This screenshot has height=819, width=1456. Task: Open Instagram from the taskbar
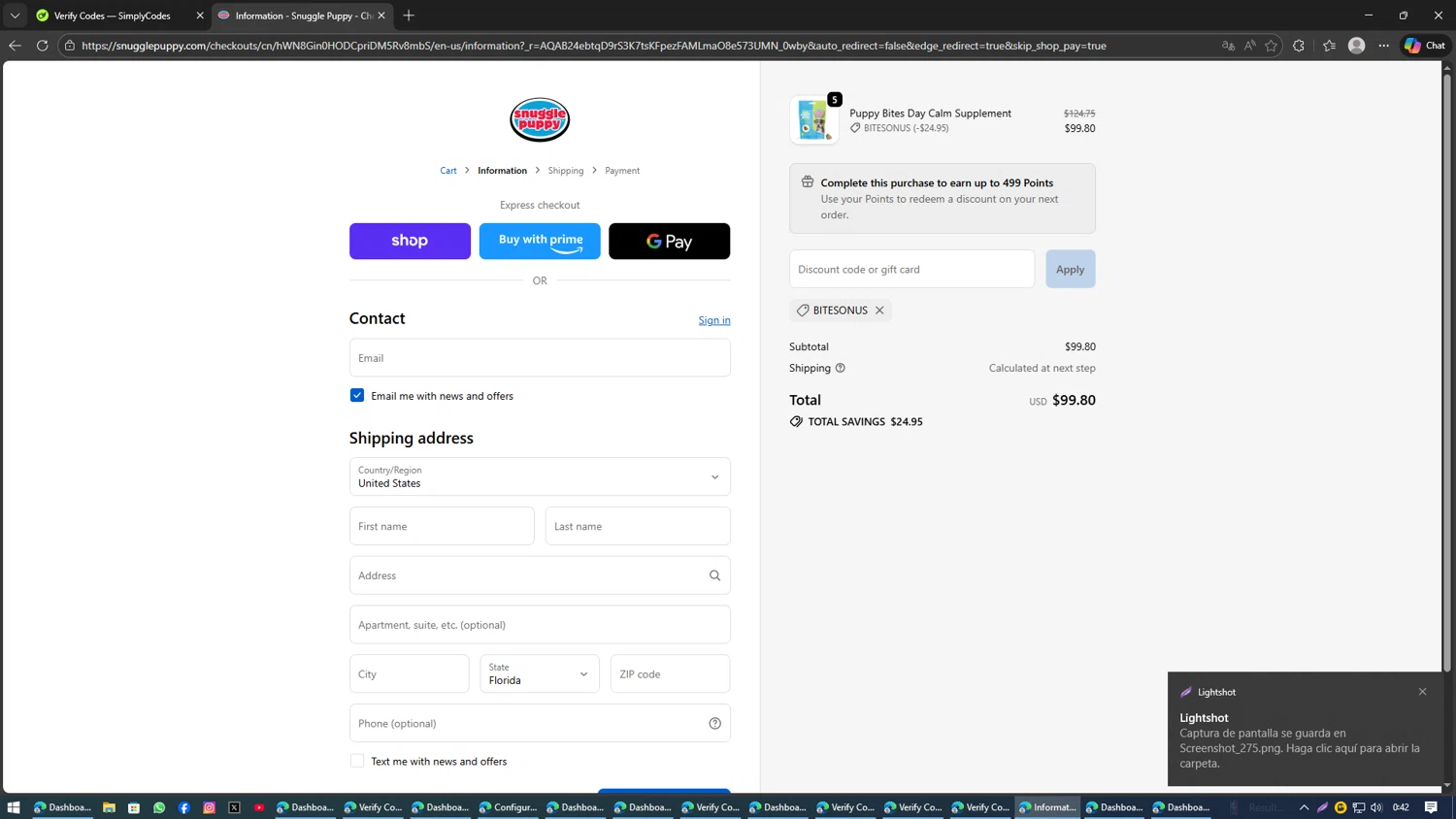[209, 807]
